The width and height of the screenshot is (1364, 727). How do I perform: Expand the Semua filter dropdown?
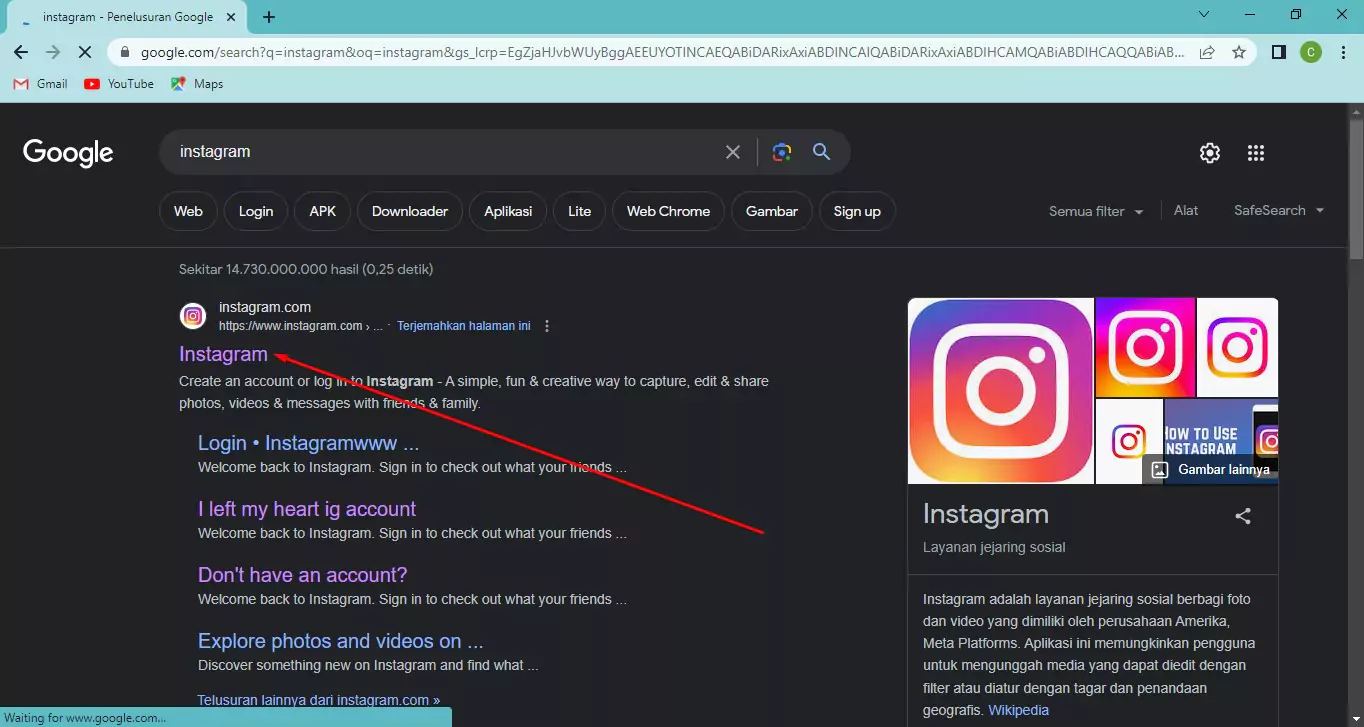pyautogui.click(x=1096, y=211)
